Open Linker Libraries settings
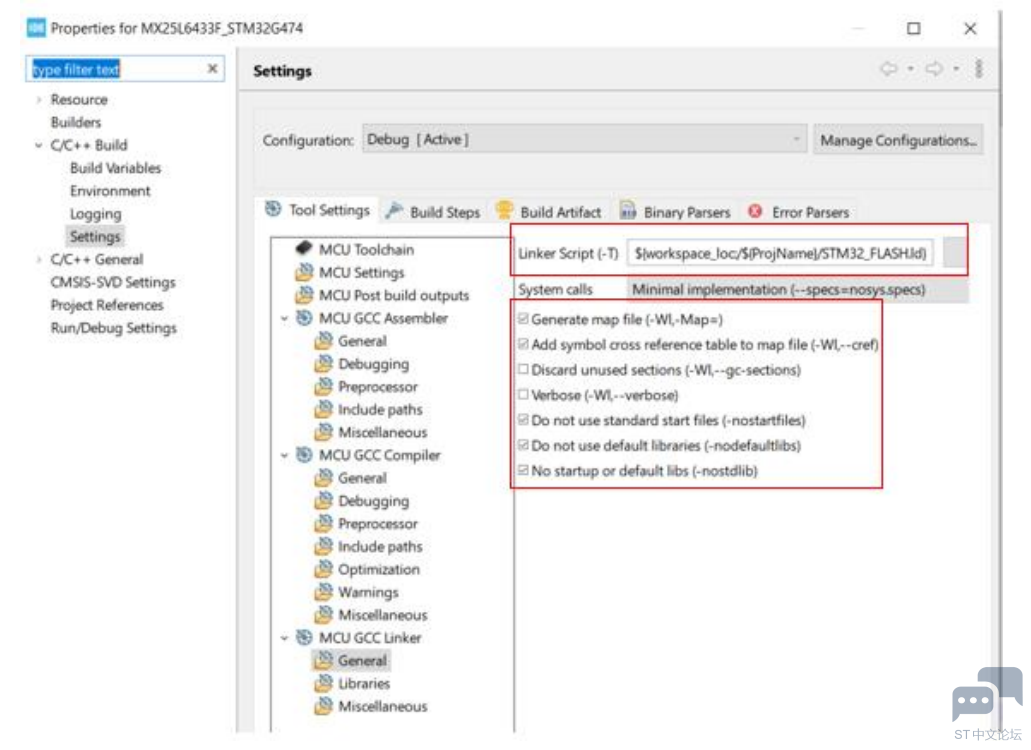 (x=364, y=684)
